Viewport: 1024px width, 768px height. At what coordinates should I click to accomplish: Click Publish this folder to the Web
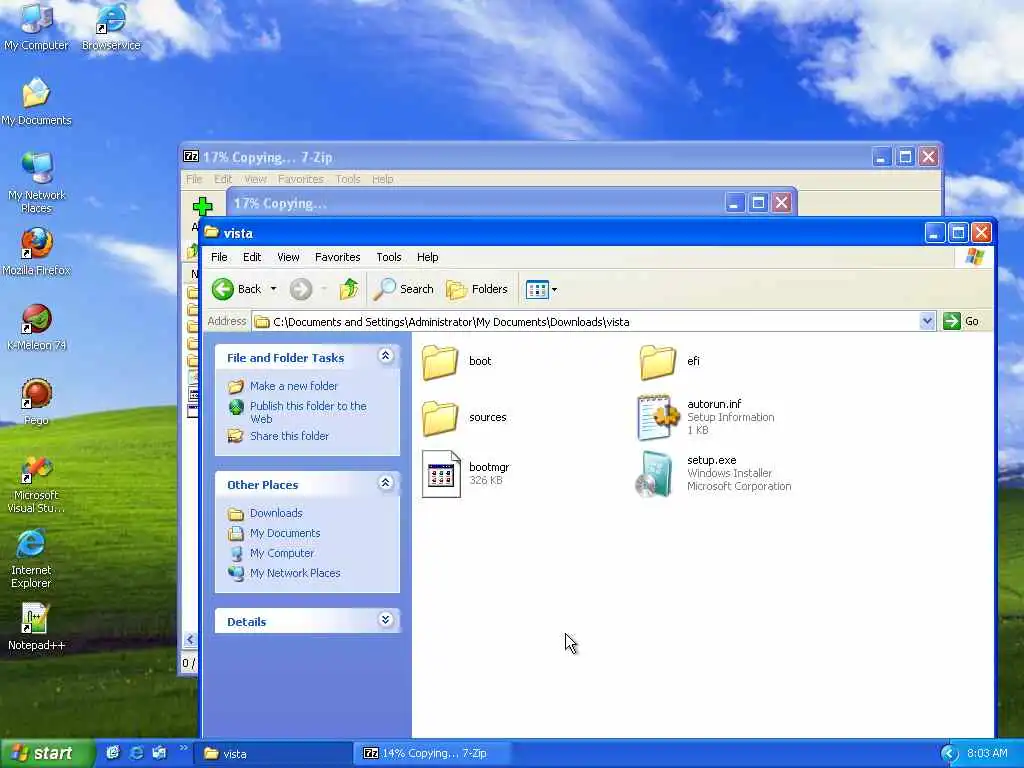point(308,412)
